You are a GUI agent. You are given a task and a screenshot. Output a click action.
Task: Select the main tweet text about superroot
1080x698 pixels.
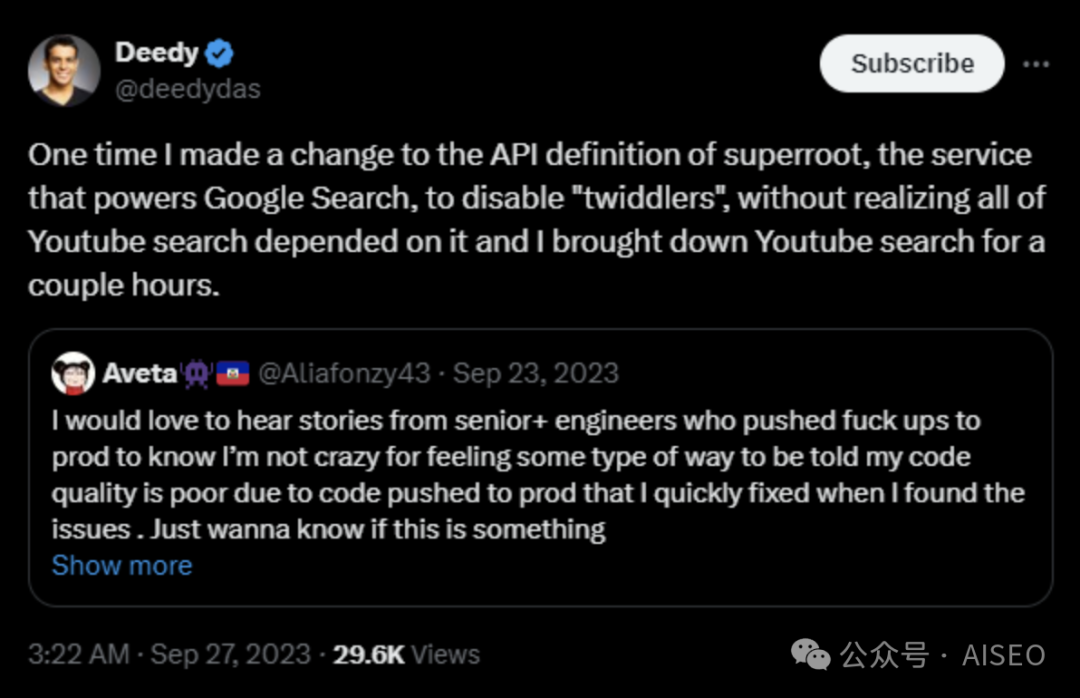point(536,220)
